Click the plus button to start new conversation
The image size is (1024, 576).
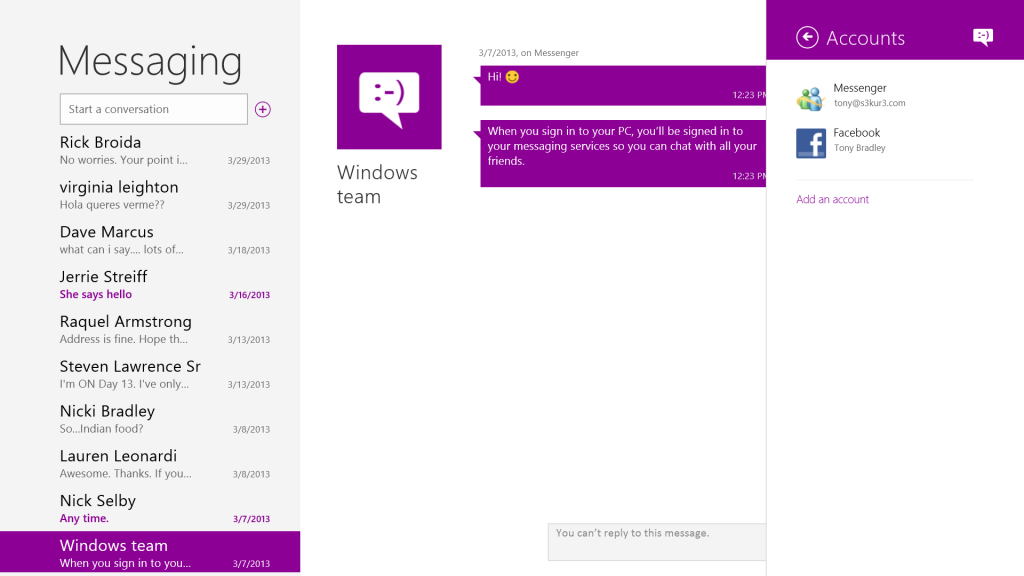coord(263,109)
